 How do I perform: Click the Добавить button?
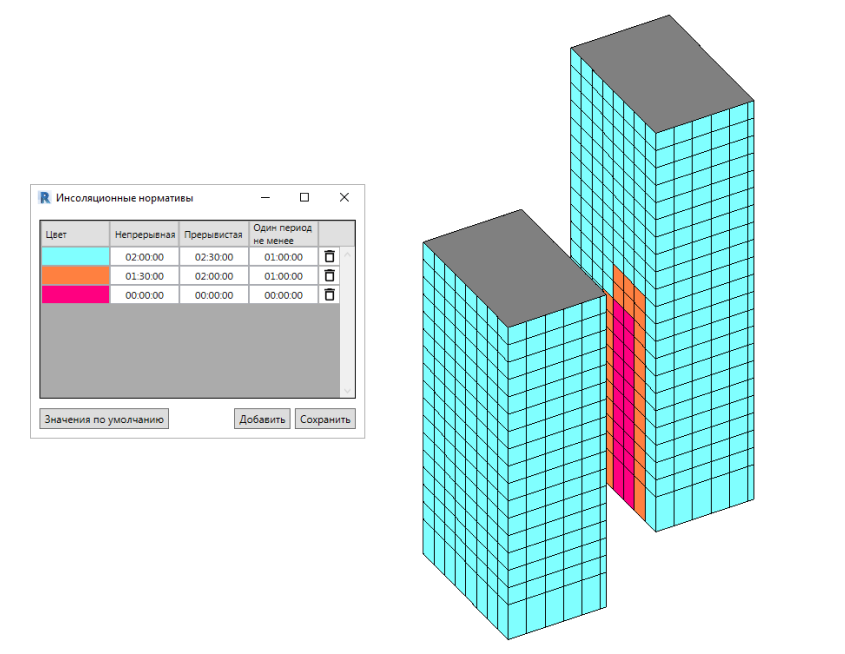click(263, 419)
